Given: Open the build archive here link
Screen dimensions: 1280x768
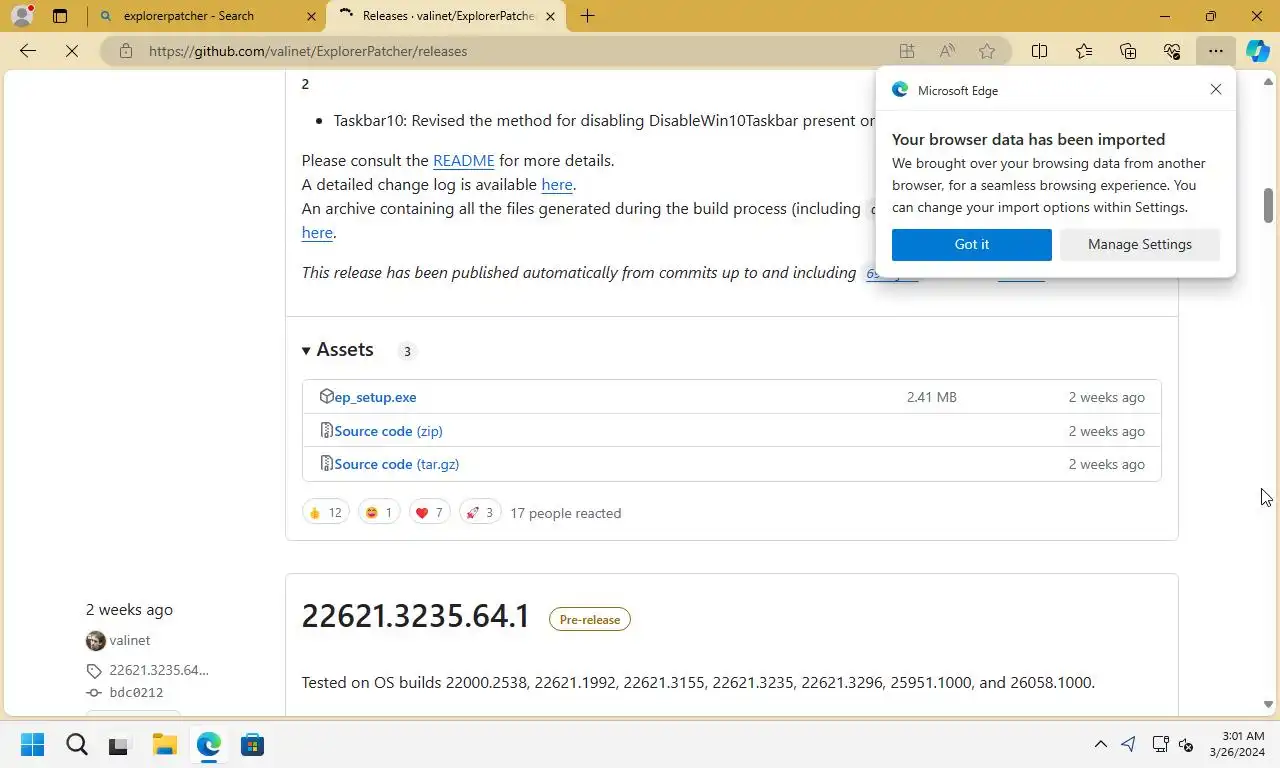Looking at the screenshot, I should tap(317, 232).
